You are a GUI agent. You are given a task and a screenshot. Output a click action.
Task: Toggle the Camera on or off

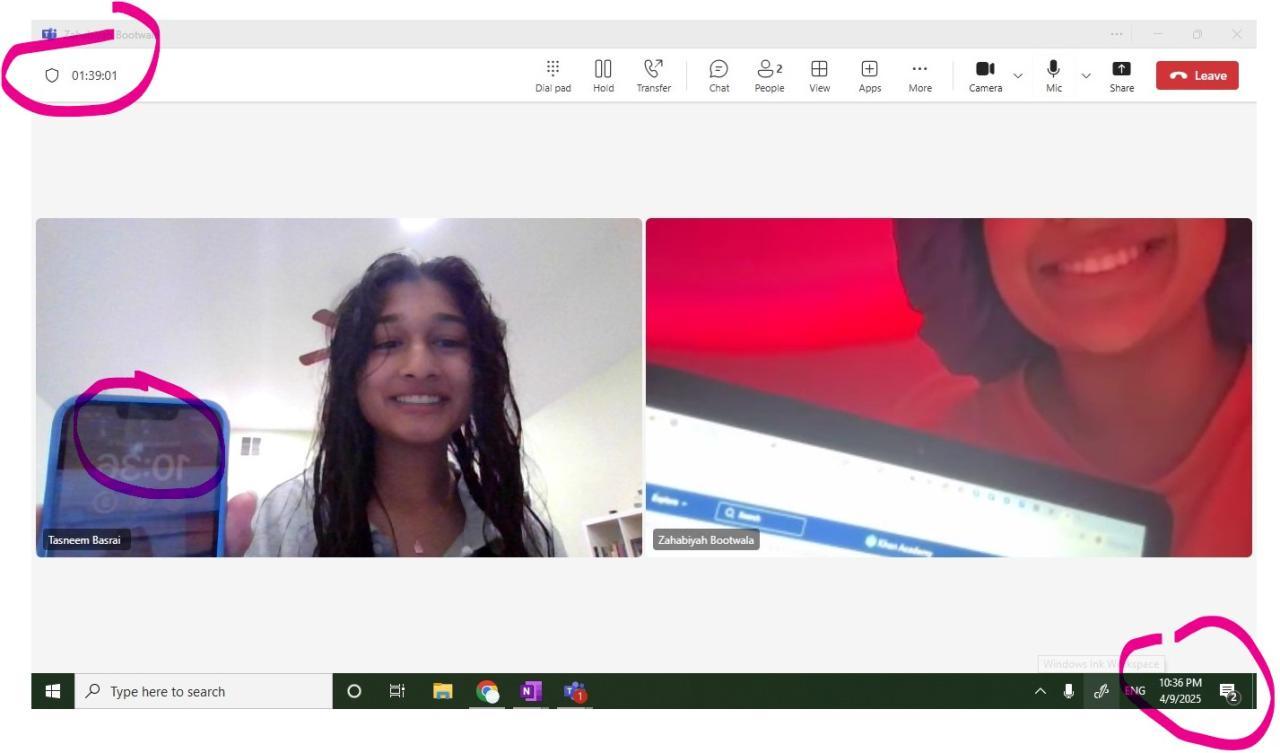(985, 75)
